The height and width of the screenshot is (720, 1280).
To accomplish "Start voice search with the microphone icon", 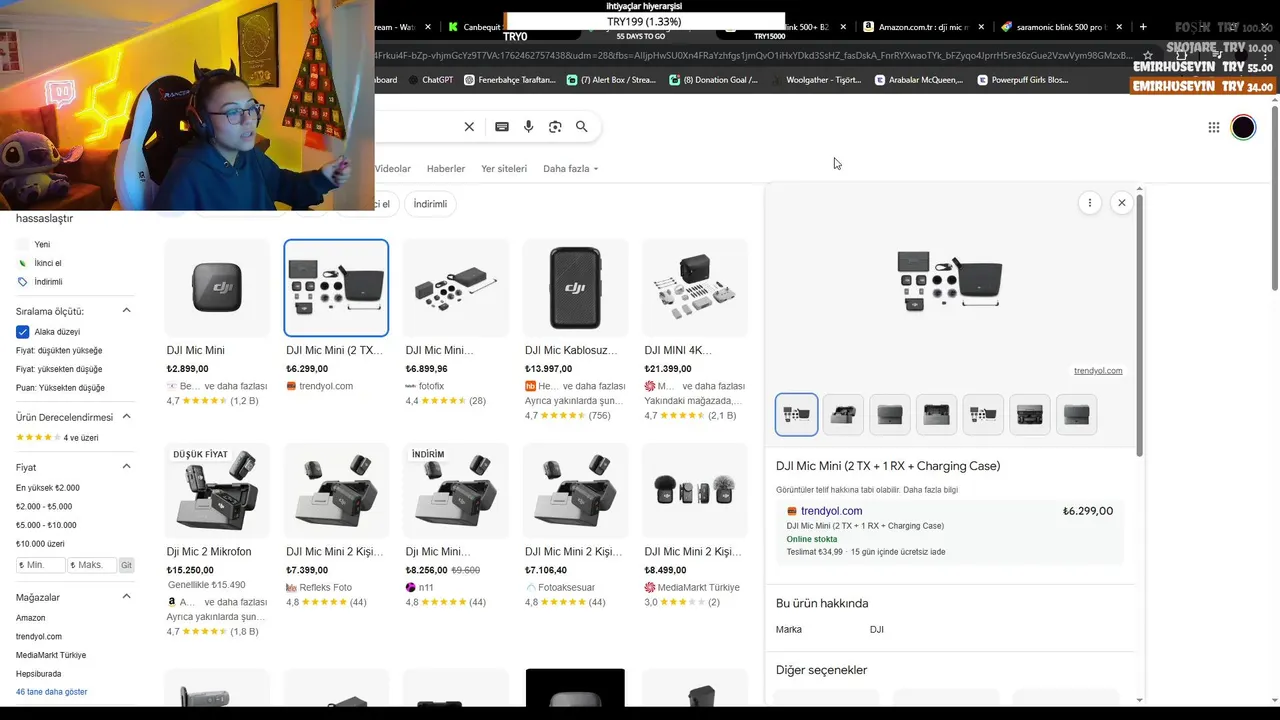I will 529,127.
